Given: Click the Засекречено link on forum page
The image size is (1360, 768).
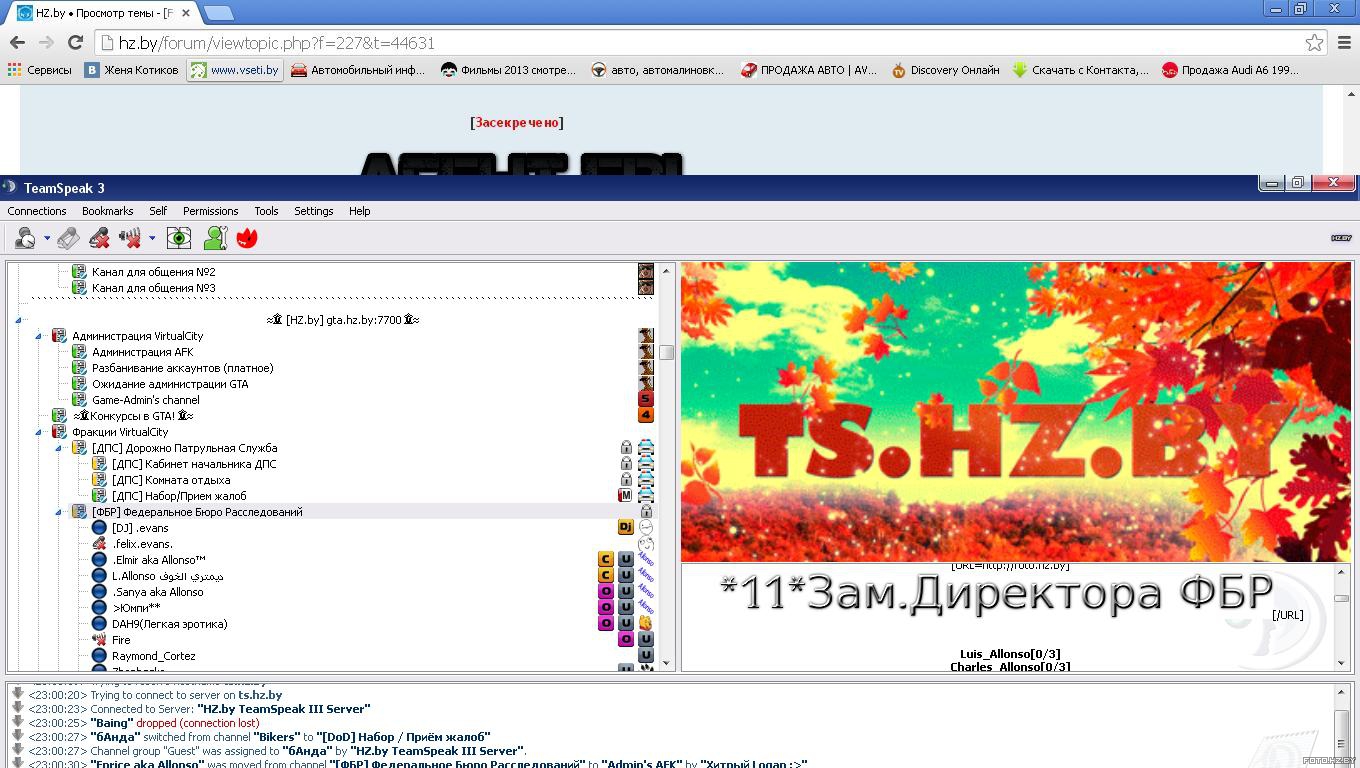Looking at the screenshot, I should point(517,122).
